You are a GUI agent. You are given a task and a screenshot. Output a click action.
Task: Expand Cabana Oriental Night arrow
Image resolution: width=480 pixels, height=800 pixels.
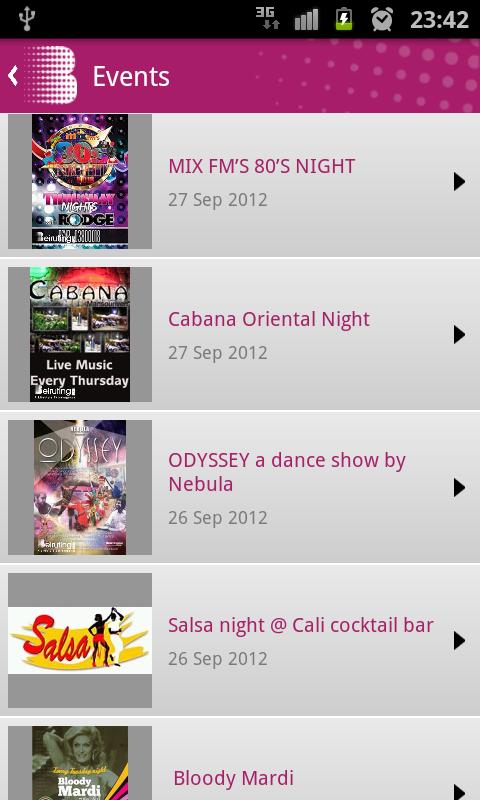click(459, 335)
